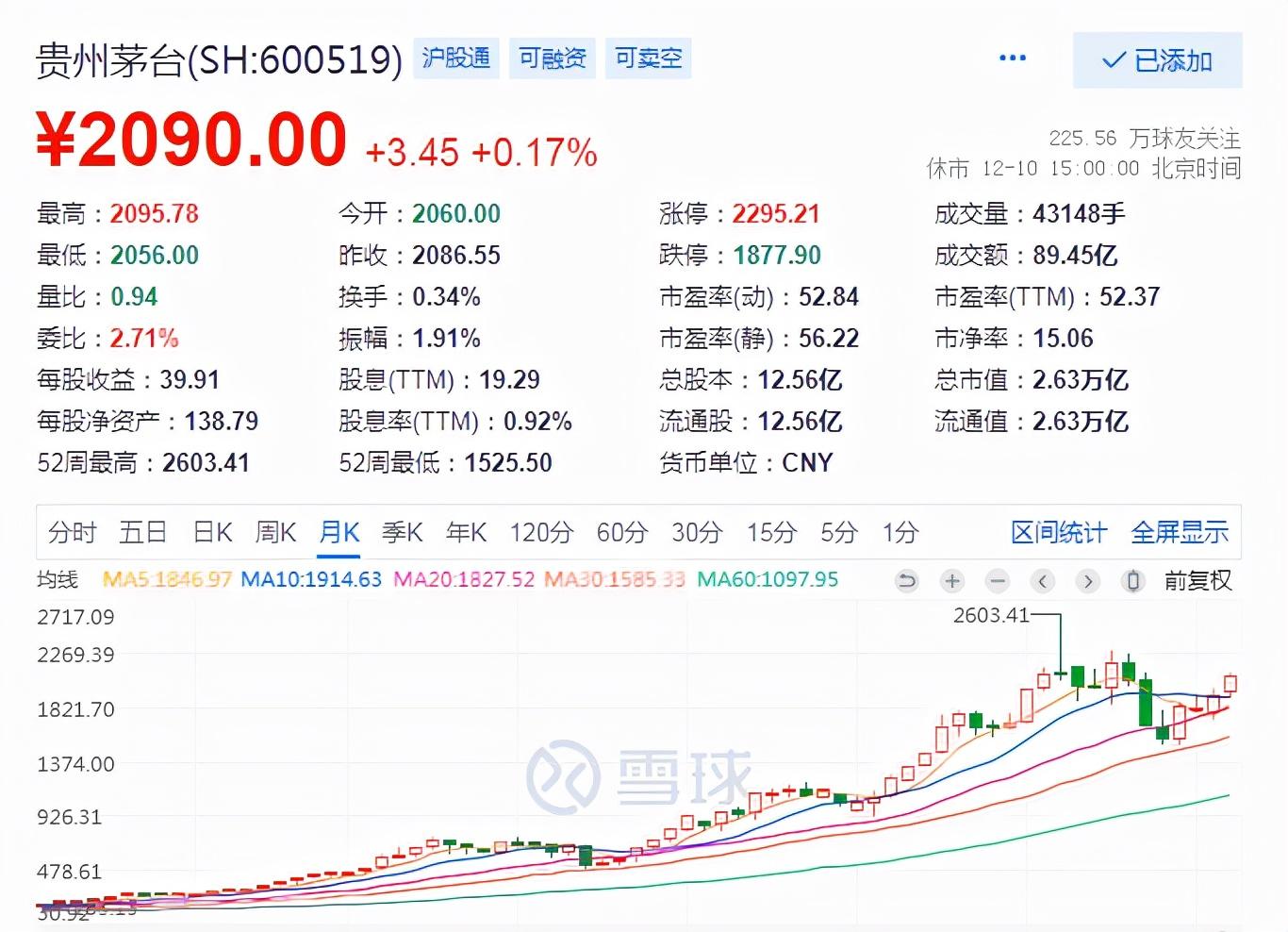
Task: Click the 贵州茅台(SH:600519) stock title
Action: (219, 60)
